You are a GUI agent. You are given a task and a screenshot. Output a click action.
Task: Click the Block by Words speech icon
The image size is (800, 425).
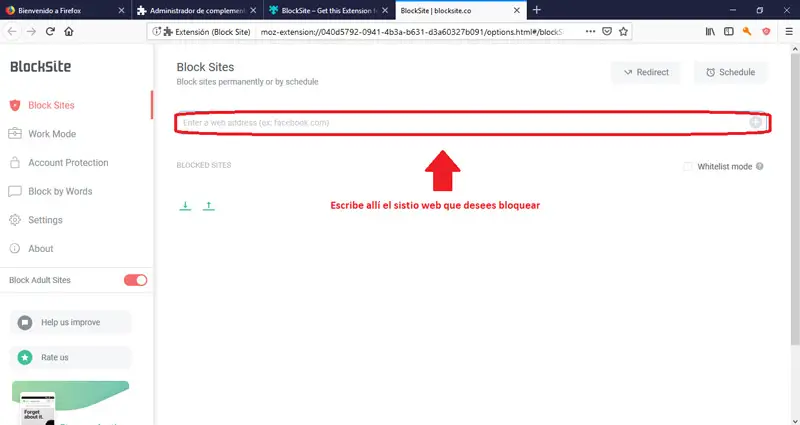(x=15, y=191)
